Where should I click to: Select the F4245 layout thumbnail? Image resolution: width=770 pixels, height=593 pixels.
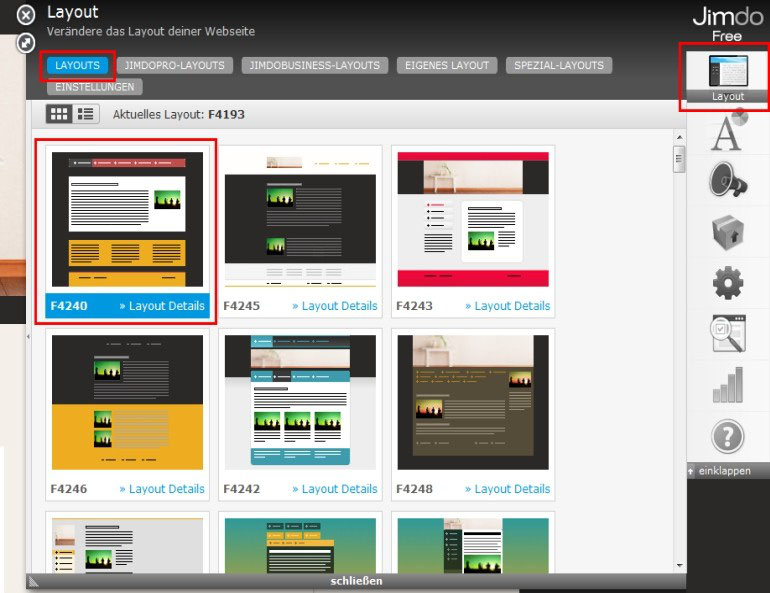(300, 219)
